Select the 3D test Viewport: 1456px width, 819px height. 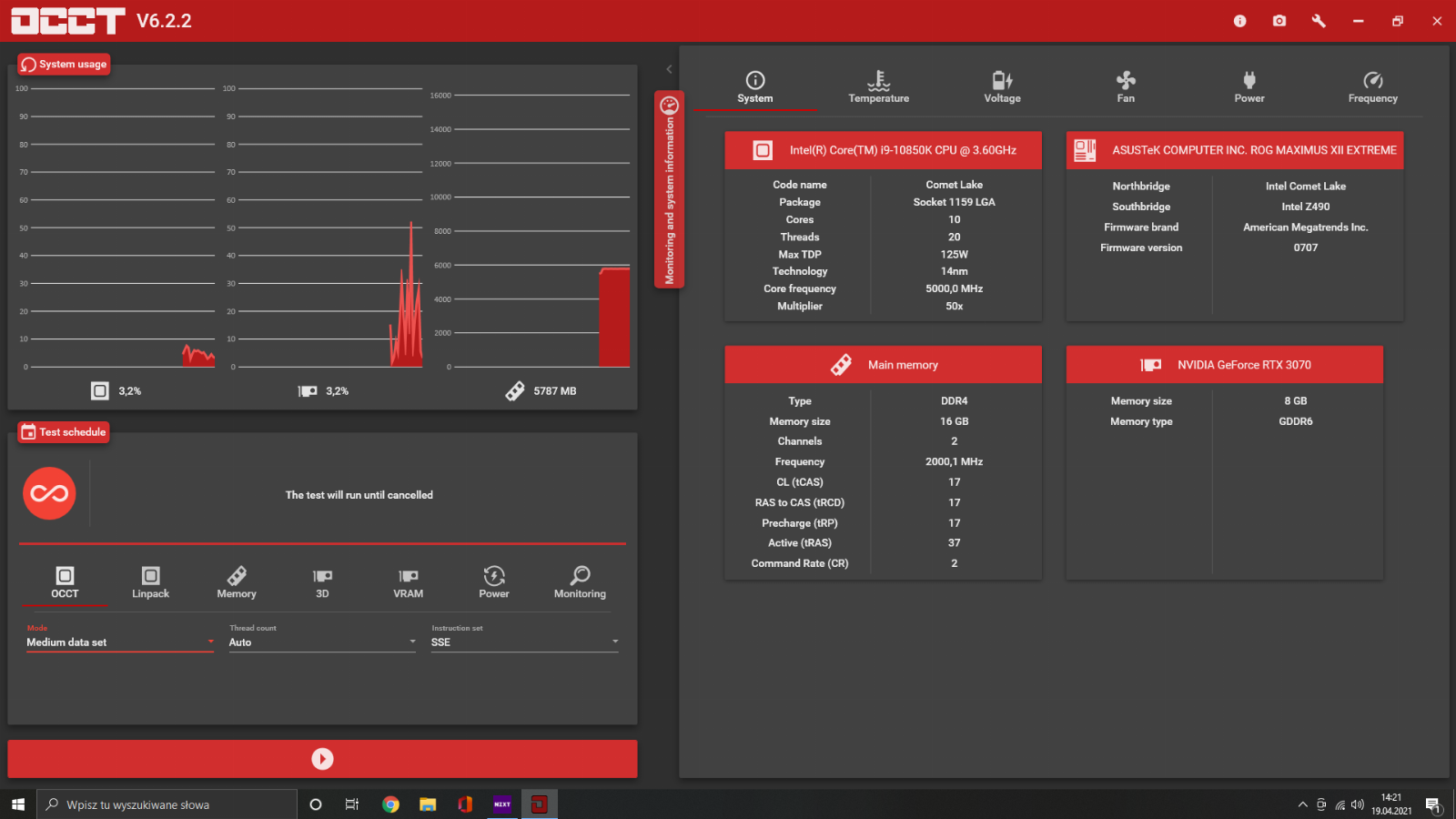click(322, 582)
